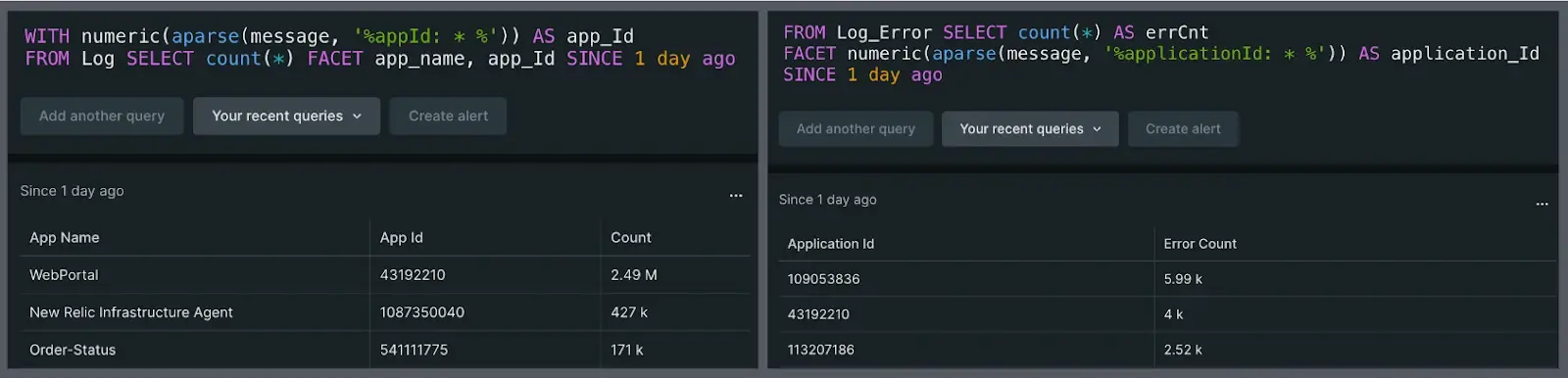
Task: Click the right 'Add another query' button
Action: click(856, 128)
